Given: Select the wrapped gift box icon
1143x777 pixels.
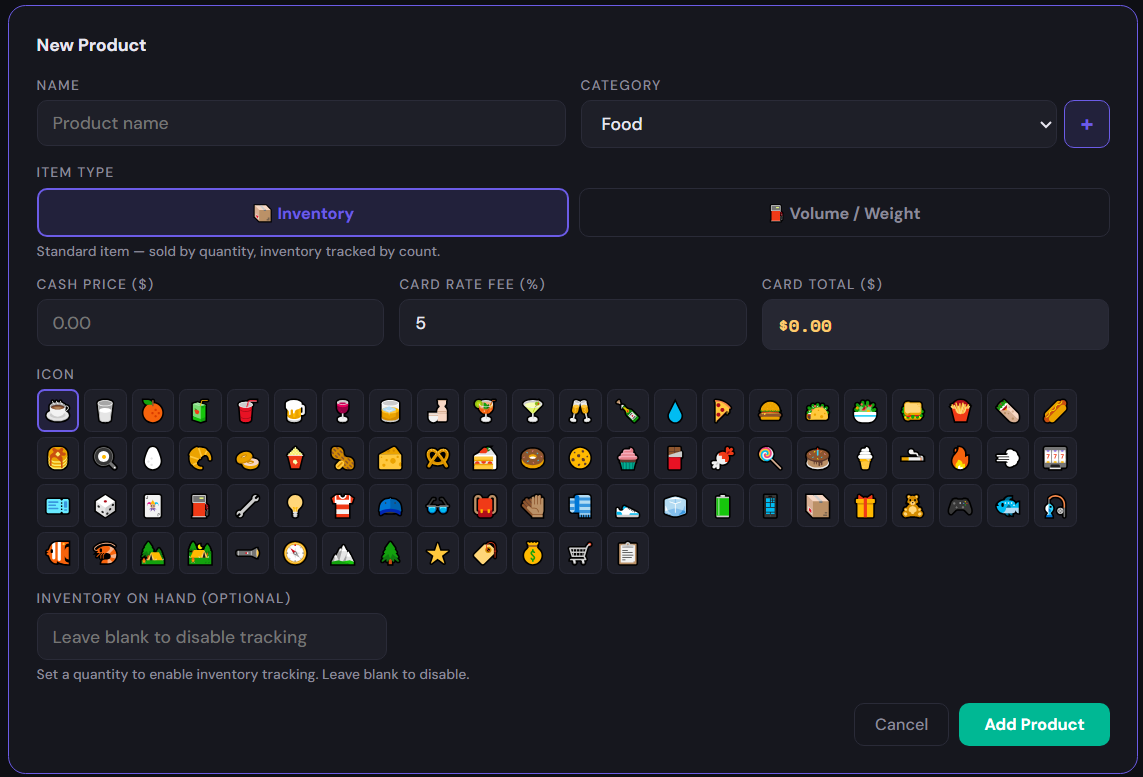Looking at the screenshot, I should (x=865, y=506).
